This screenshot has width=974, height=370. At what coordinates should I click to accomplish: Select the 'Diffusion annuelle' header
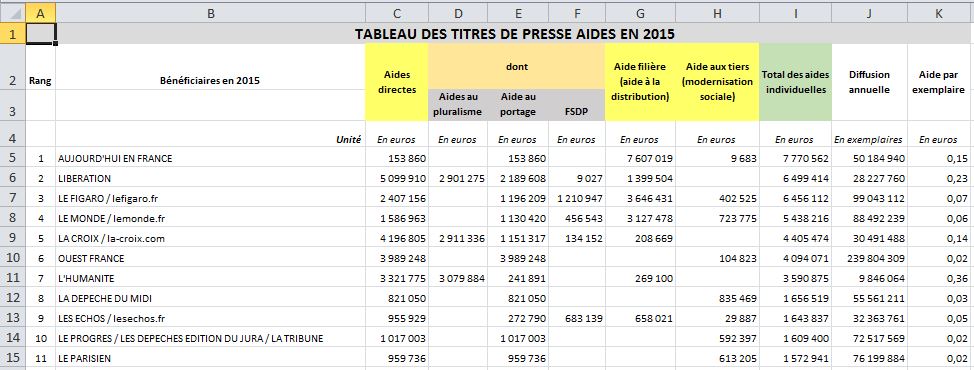coord(869,82)
